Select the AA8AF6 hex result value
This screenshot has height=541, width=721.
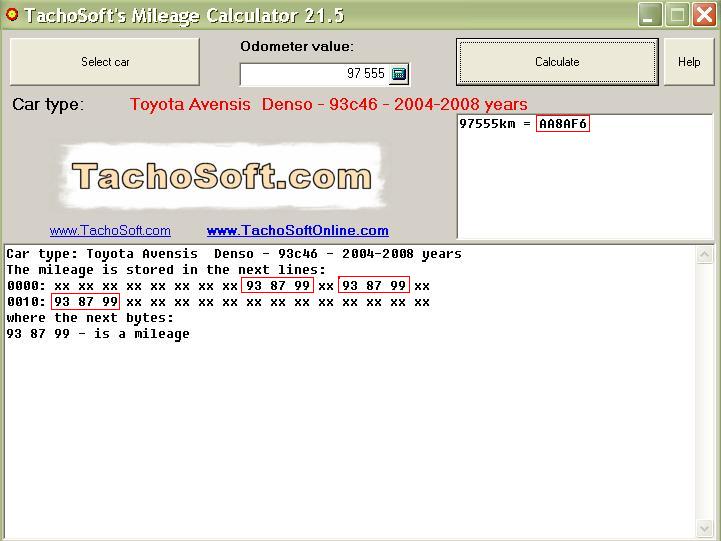click(562, 124)
